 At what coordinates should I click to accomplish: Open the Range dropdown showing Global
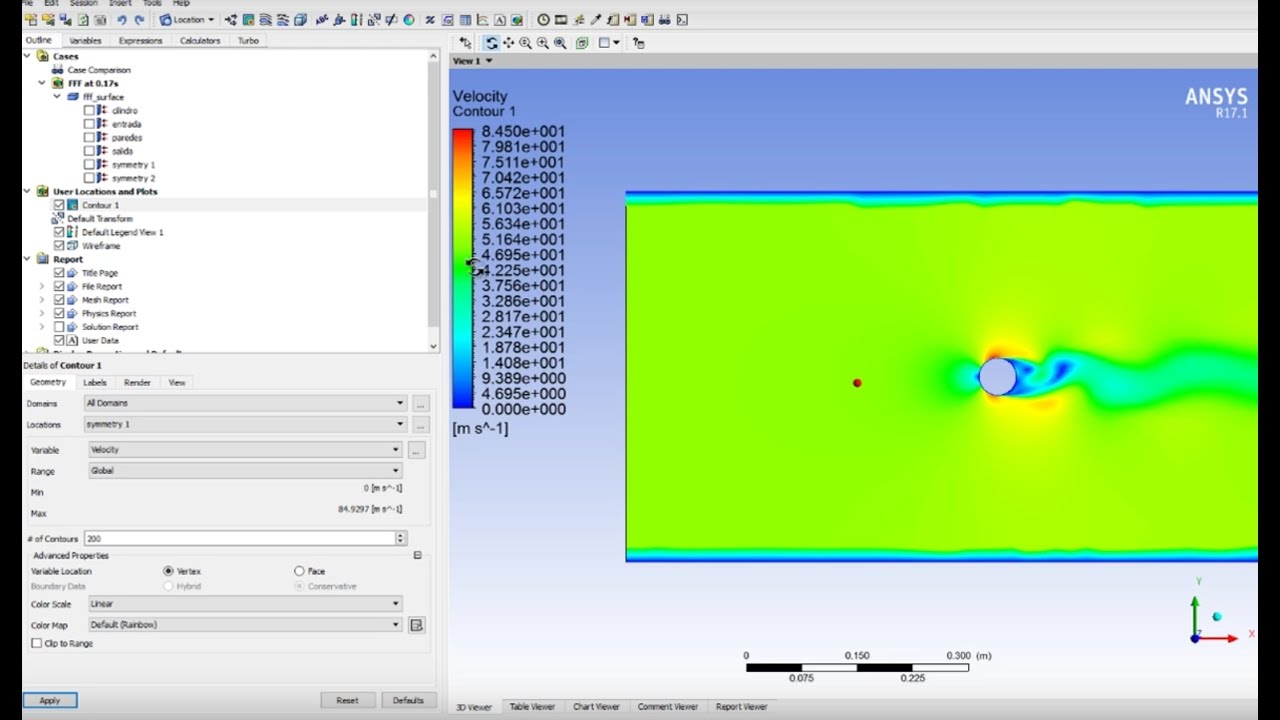point(245,471)
